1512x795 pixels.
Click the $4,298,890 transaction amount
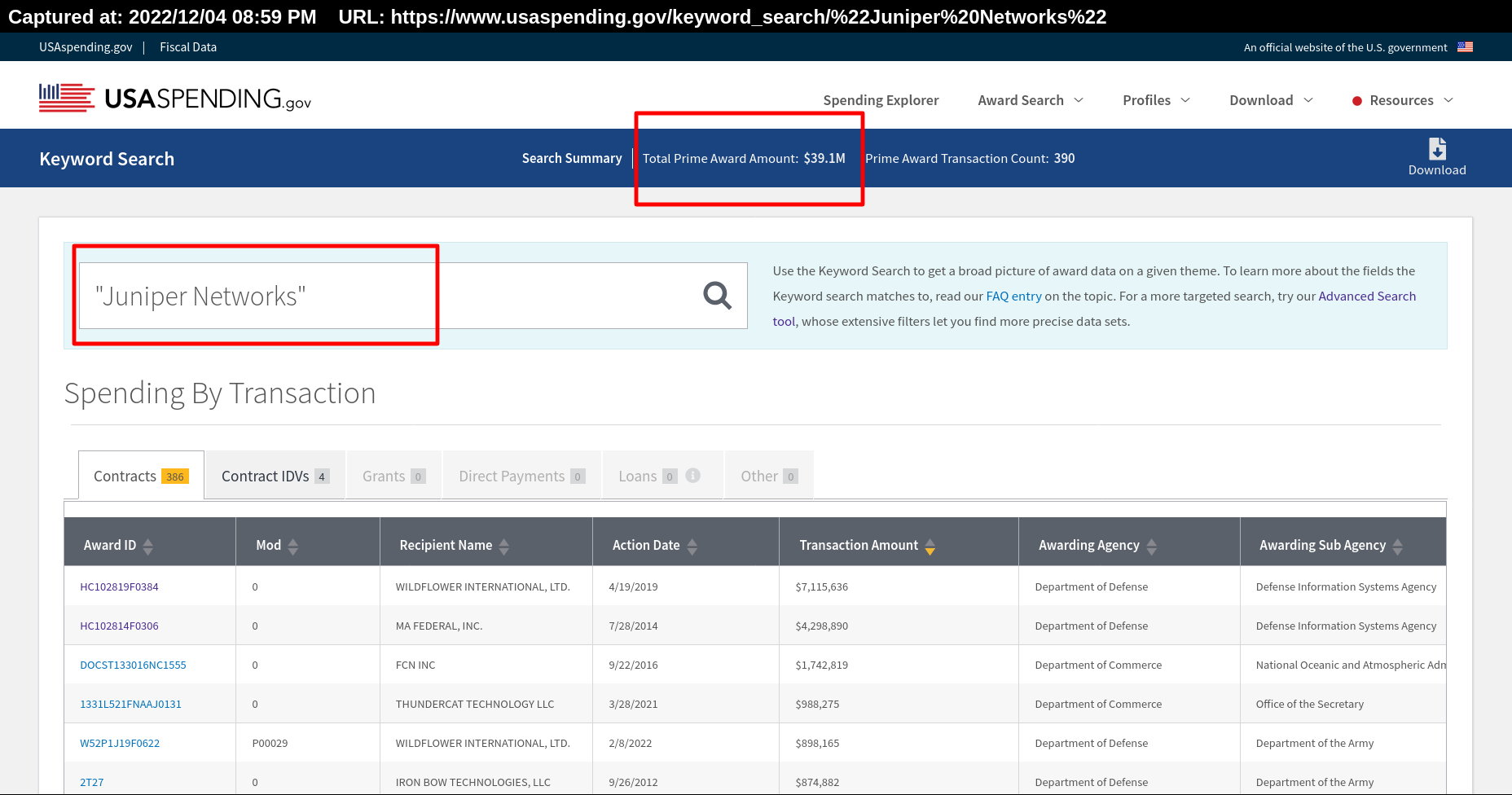pyautogui.click(x=821, y=626)
